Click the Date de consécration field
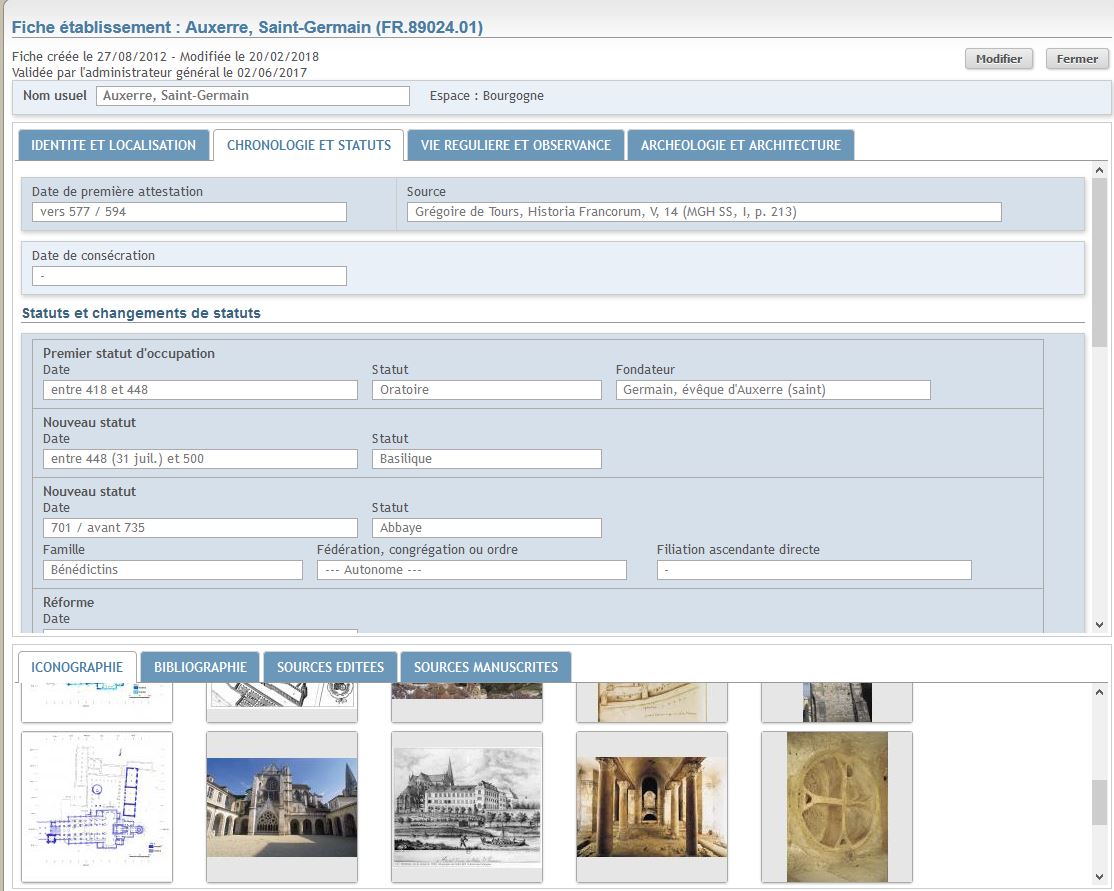Screen dimensions: 1114x891 tap(189, 276)
